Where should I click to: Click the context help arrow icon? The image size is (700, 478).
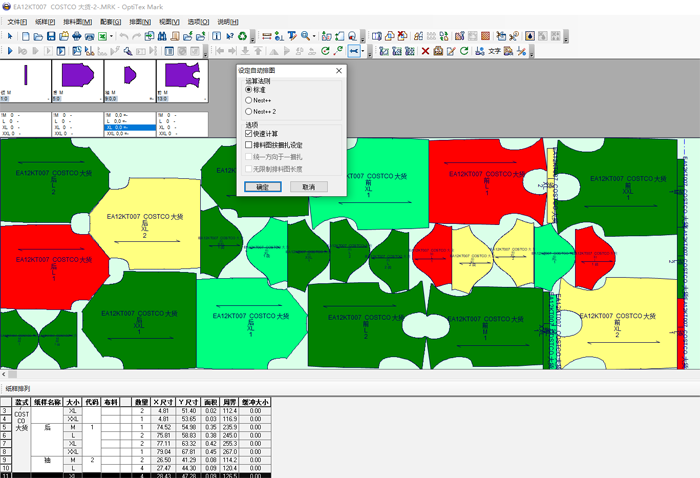tap(230, 37)
